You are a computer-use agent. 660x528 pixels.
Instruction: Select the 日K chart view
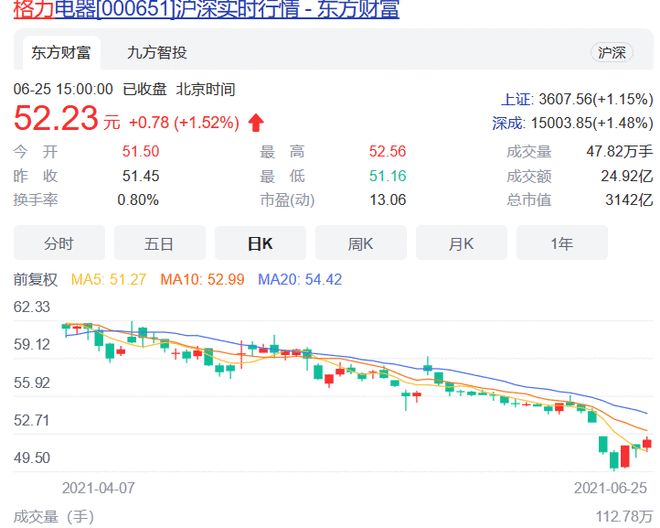click(260, 243)
